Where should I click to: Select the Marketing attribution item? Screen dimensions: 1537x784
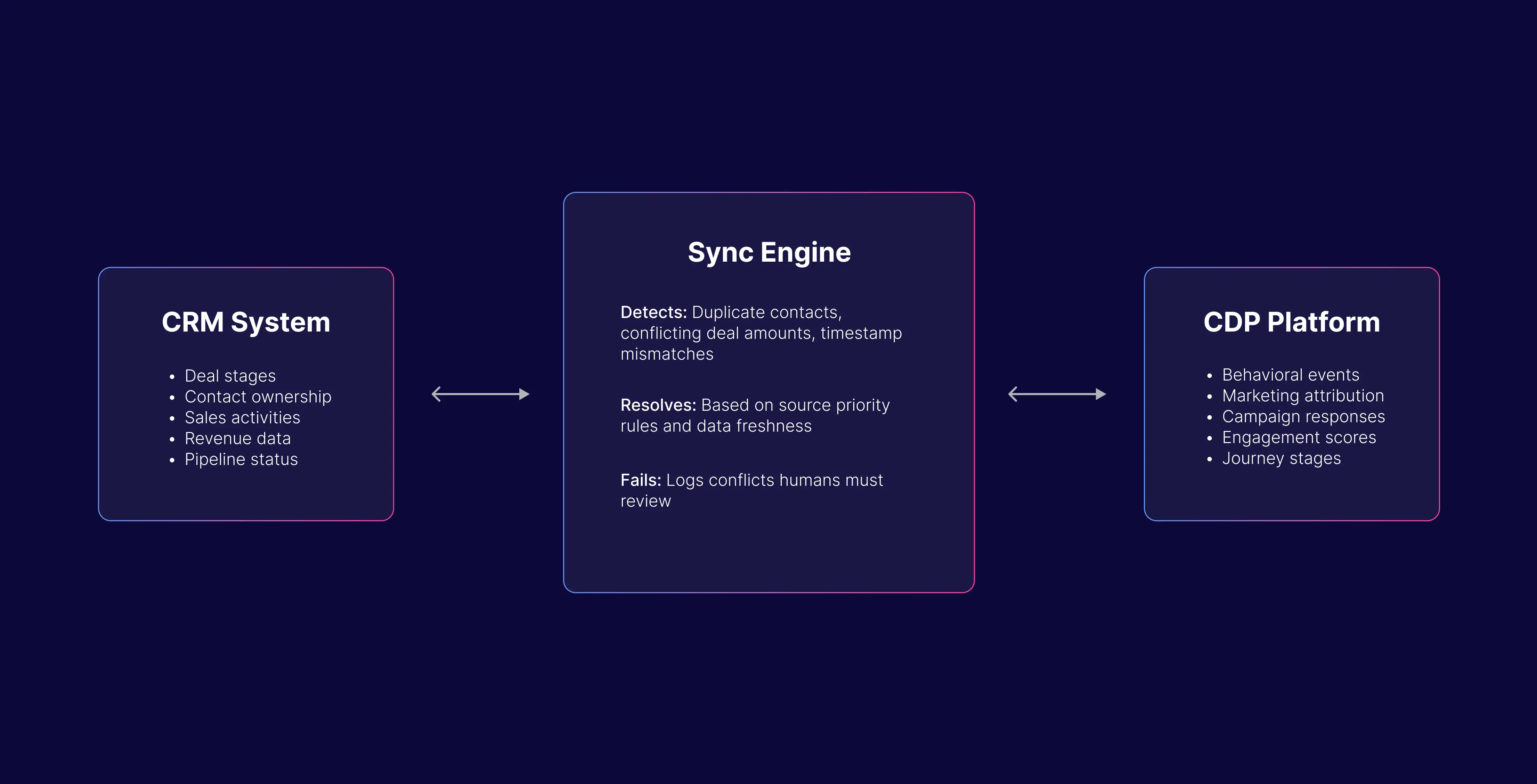click(1303, 395)
